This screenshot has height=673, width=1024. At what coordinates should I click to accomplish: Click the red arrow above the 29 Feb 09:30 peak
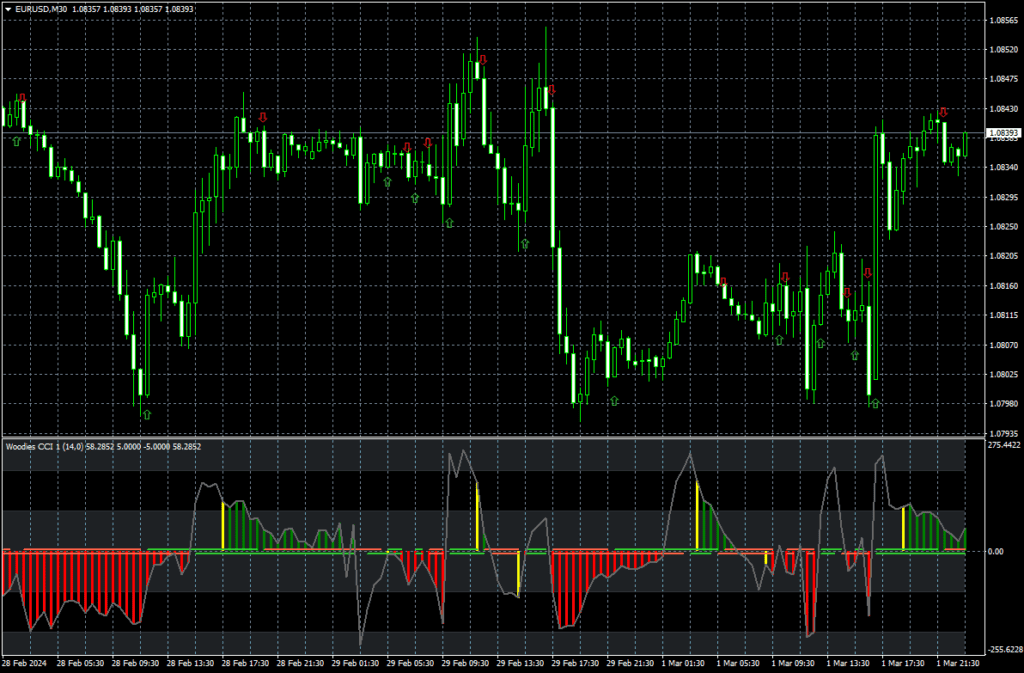[483, 61]
